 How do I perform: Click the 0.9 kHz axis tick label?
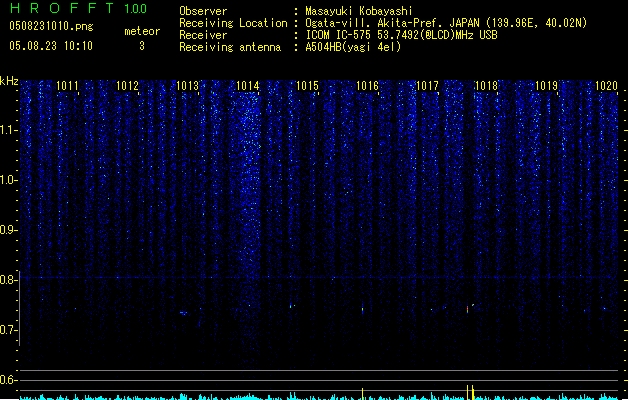point(8,230)
